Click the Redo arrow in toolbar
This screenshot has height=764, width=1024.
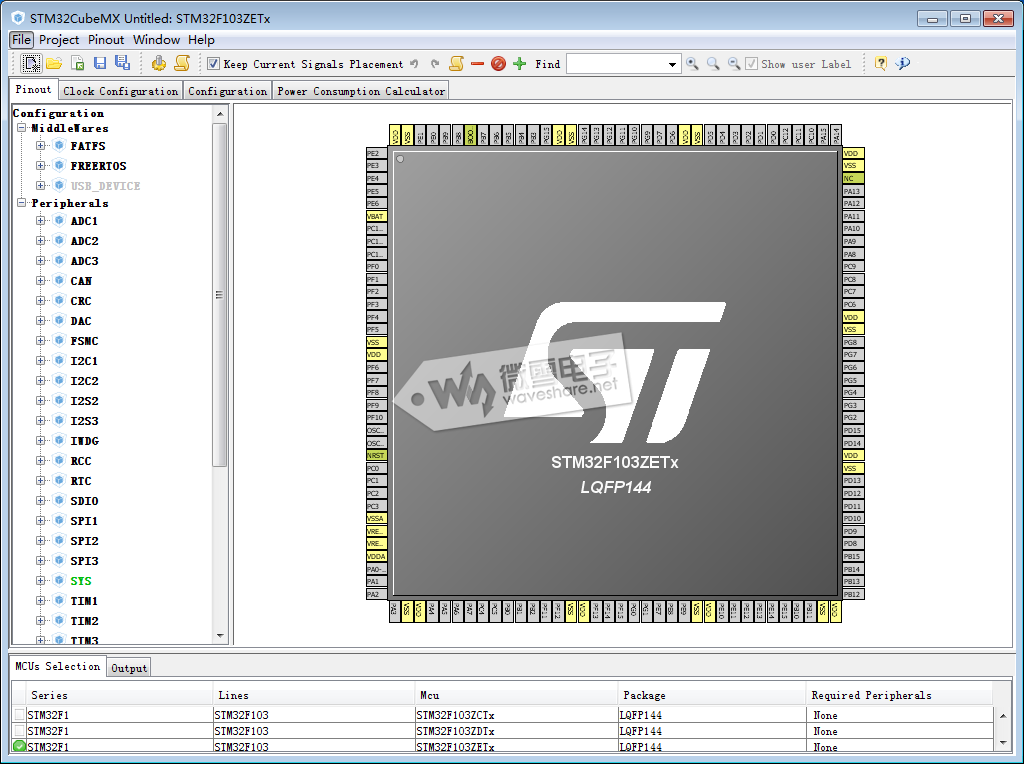point(435,63)
